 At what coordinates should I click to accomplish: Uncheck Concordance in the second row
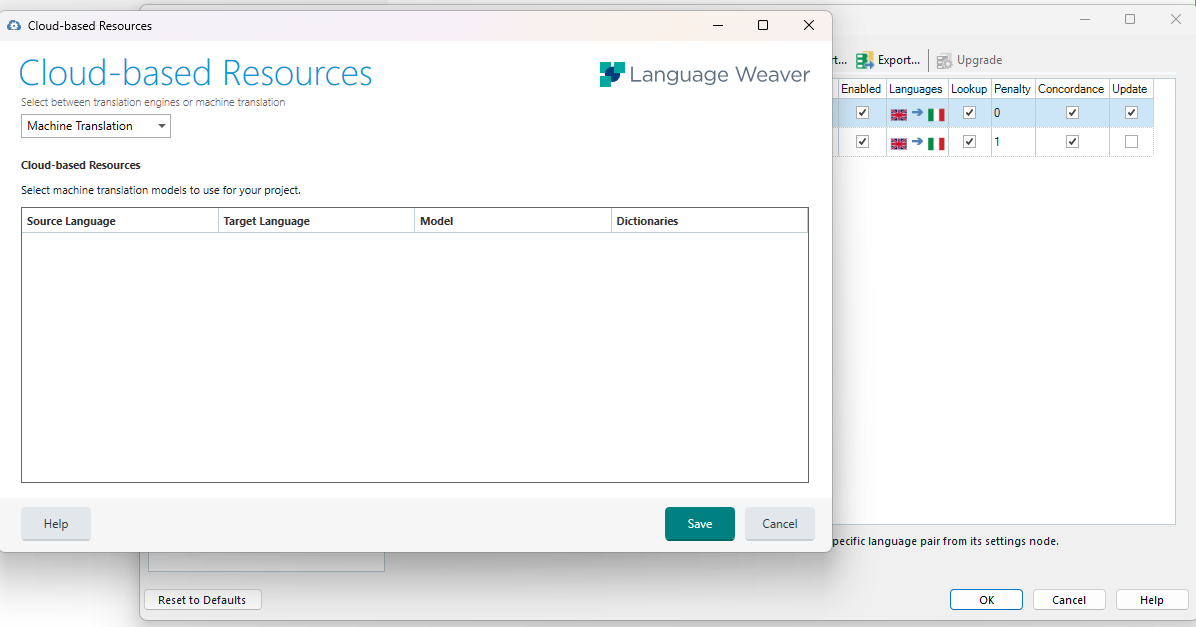(1071, 141)
